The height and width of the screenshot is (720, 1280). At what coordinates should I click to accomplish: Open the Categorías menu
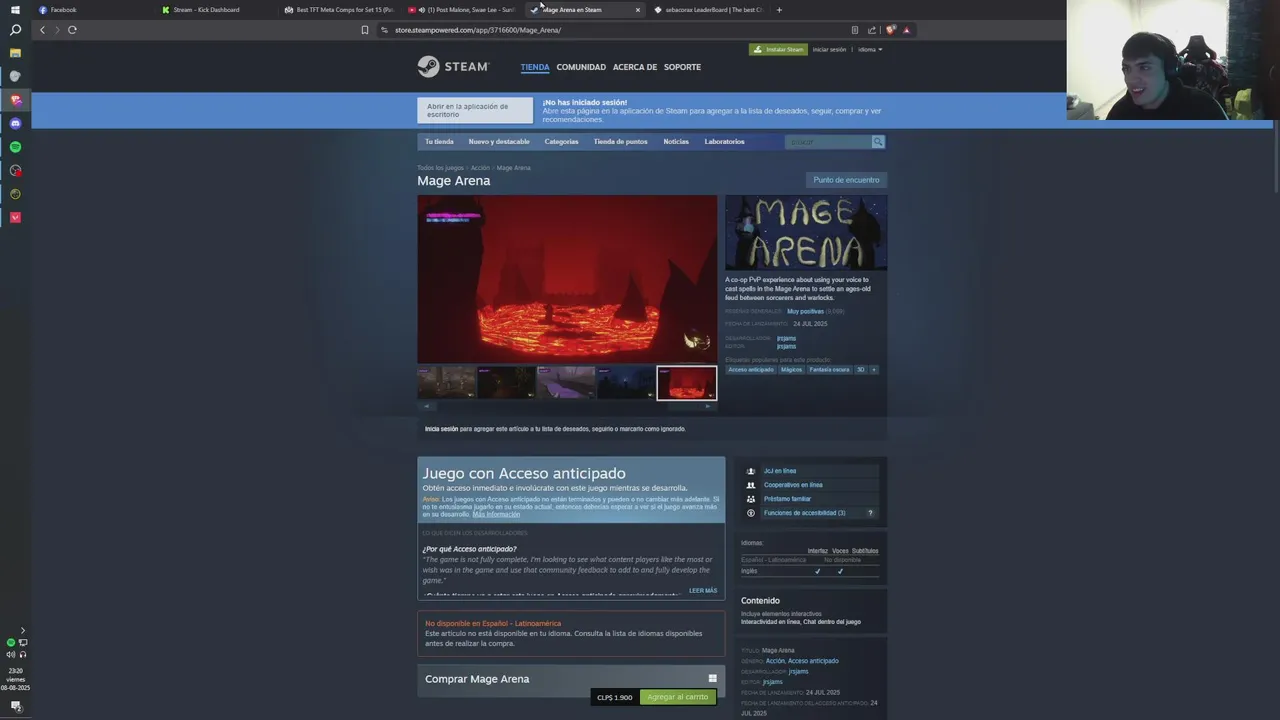(x=561, y=142)
